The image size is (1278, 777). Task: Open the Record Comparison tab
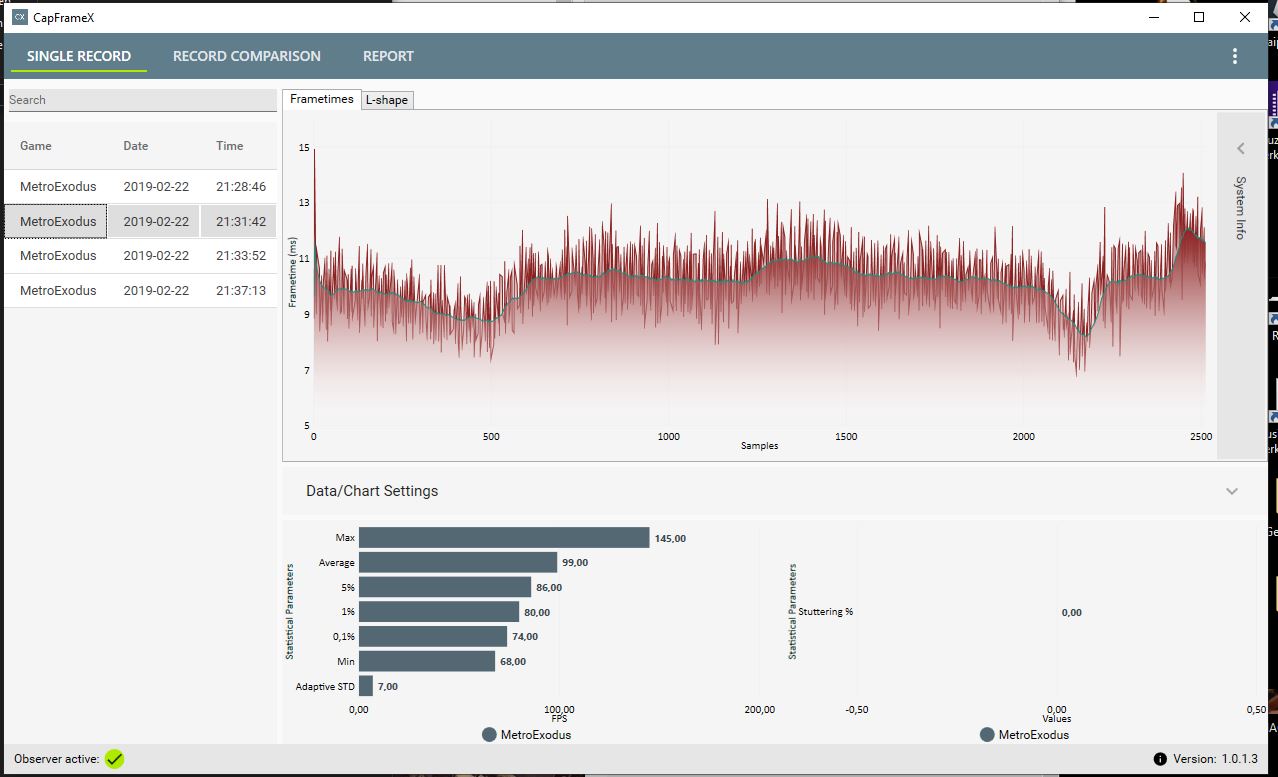tap(247, 56)
